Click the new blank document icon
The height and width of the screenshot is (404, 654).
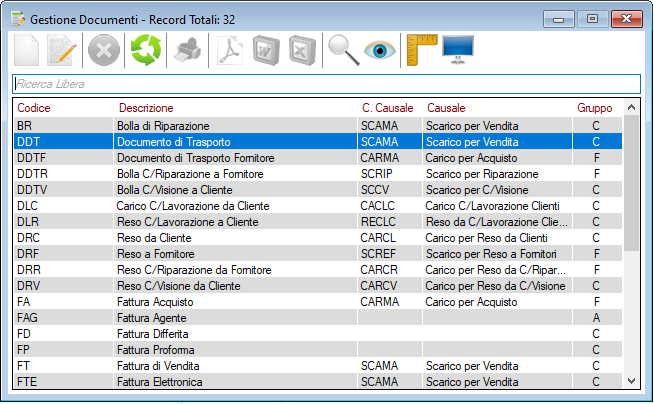[x=28, y=50]
